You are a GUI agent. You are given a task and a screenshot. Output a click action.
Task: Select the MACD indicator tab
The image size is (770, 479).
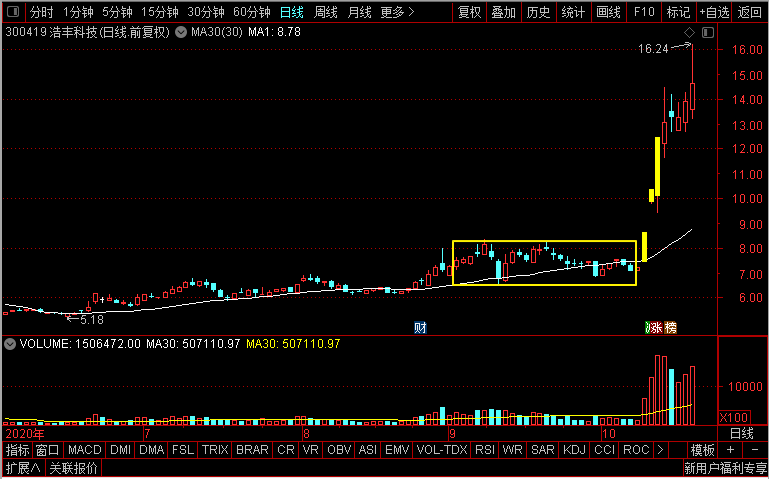[85, 450]
